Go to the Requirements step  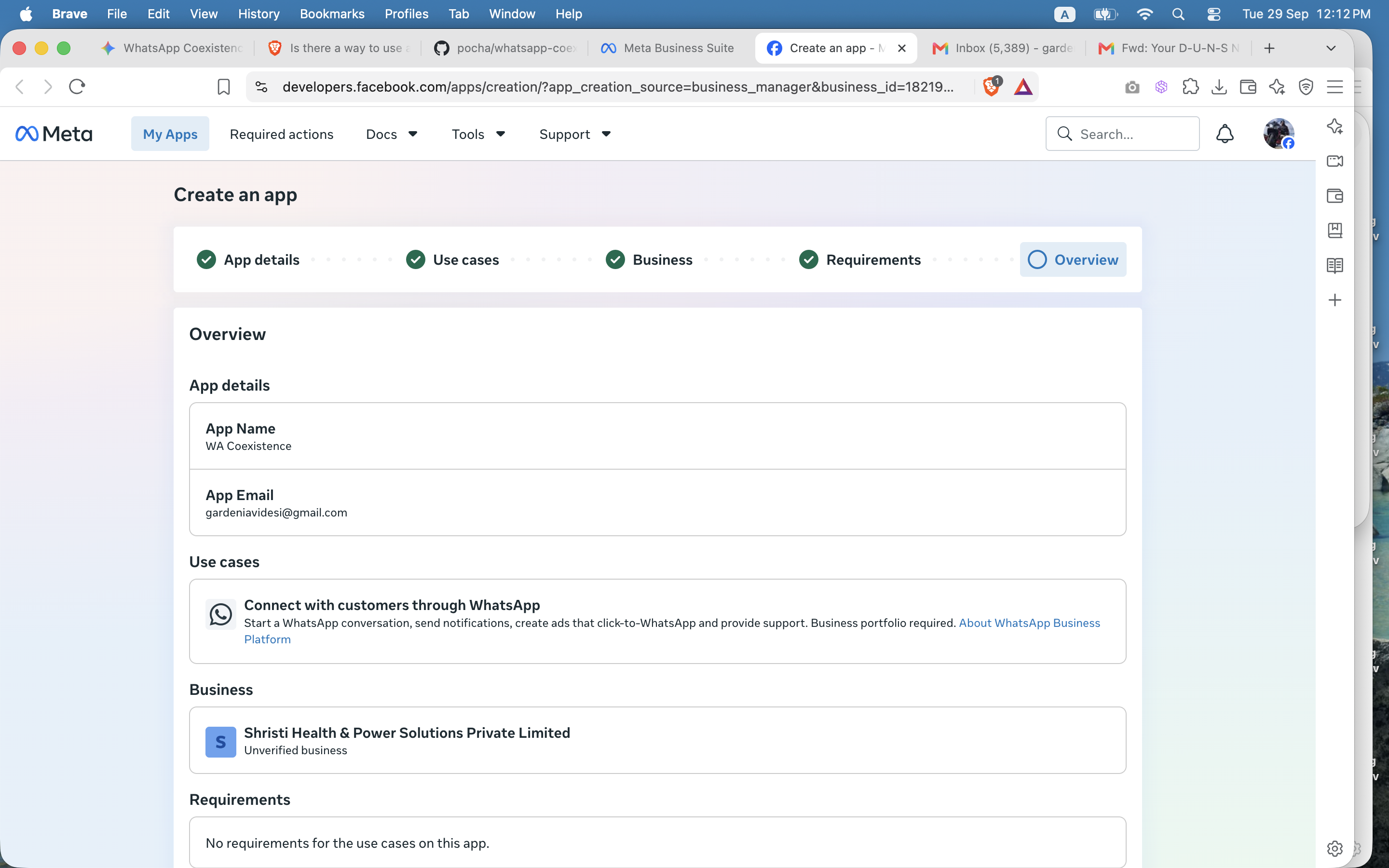click(x=860, y=259)
